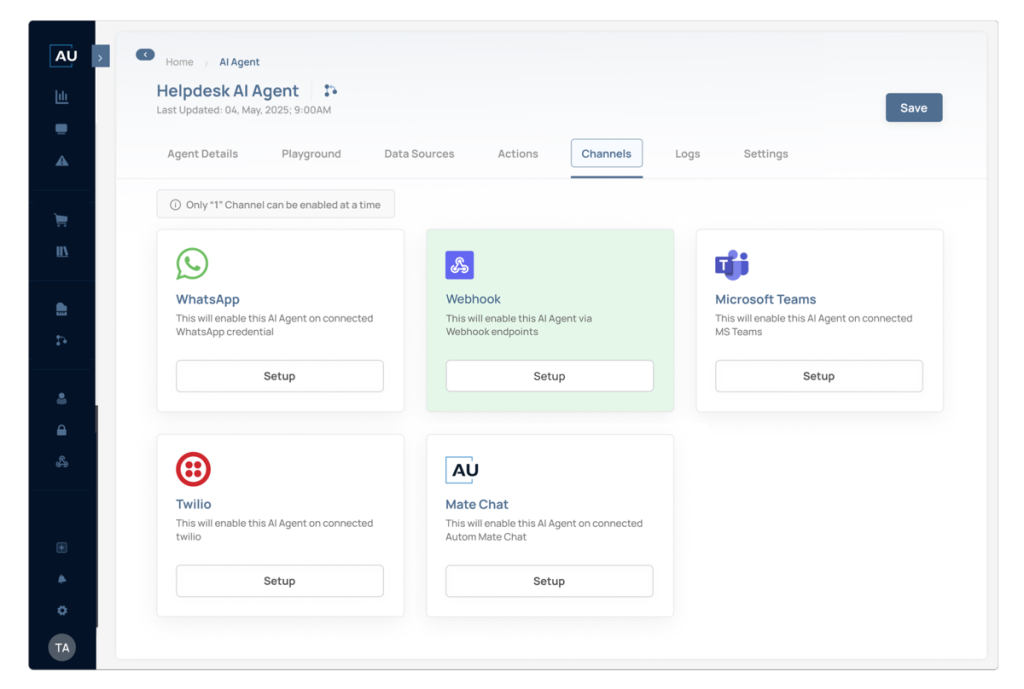Click the back chevron next to Home
This screenshot has height=689, width=1024.
pyautogui.click(x=145, y=55)
